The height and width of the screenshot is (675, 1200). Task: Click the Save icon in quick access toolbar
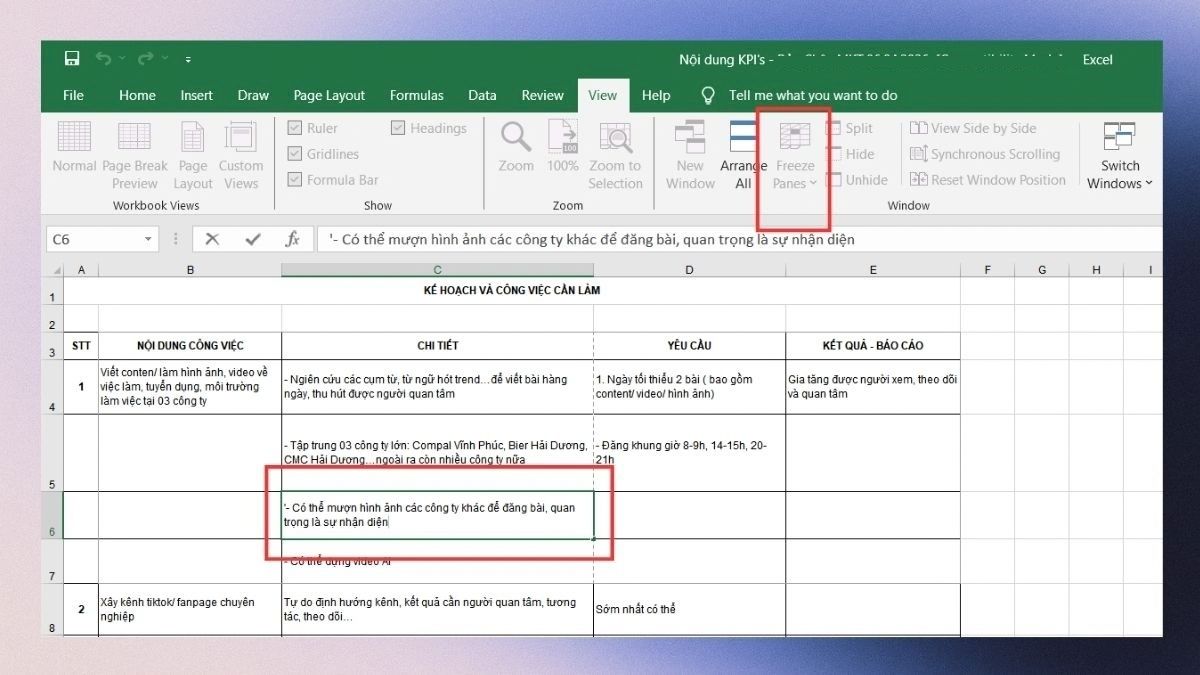pyautogui.click(x=72, y=59)
